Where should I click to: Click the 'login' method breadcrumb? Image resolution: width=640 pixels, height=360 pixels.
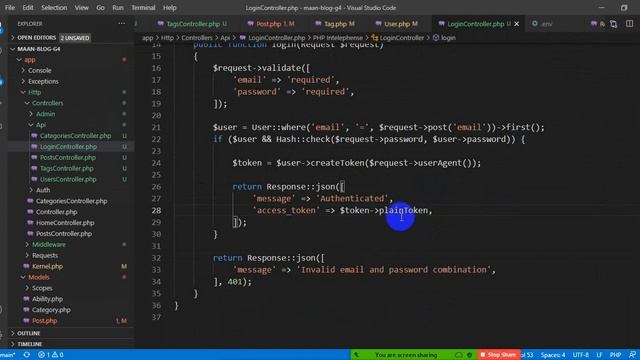[x=448, y=38]
